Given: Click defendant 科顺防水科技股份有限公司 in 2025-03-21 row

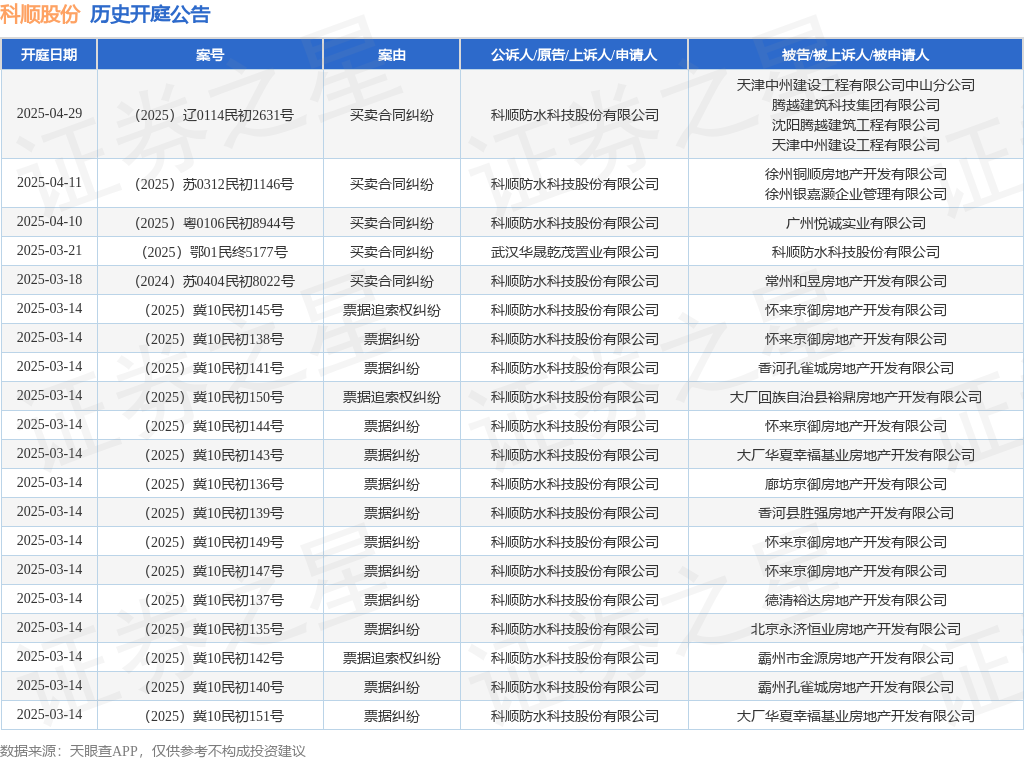Looking at the screenshot, I should coord(856,252).
